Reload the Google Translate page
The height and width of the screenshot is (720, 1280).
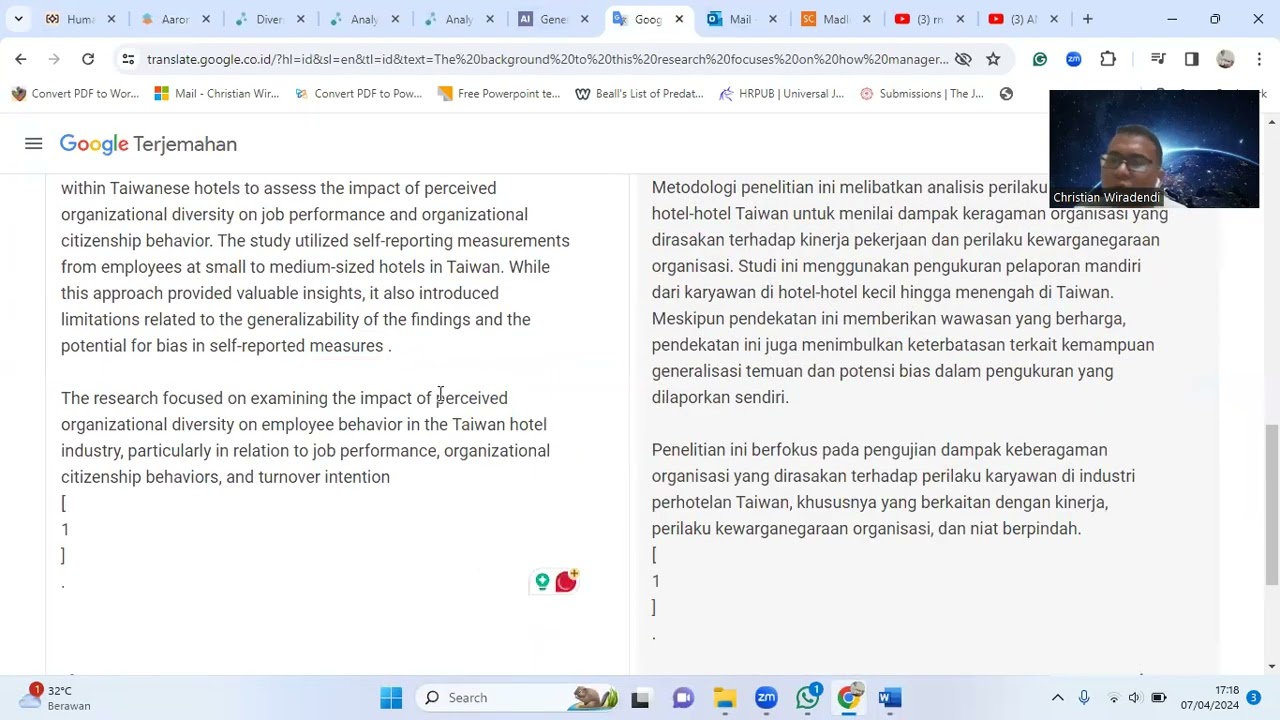pos(88,59)
